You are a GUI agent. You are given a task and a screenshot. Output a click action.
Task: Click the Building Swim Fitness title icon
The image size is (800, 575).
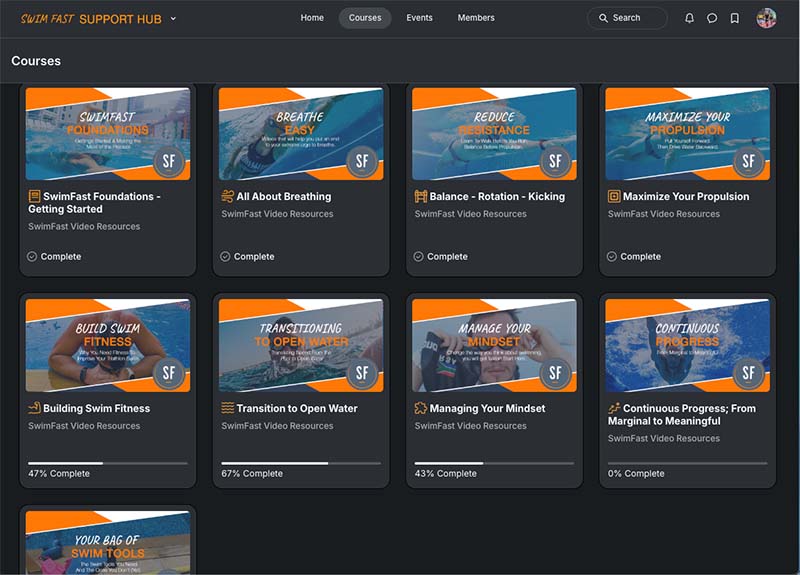[x=34, y=408]
